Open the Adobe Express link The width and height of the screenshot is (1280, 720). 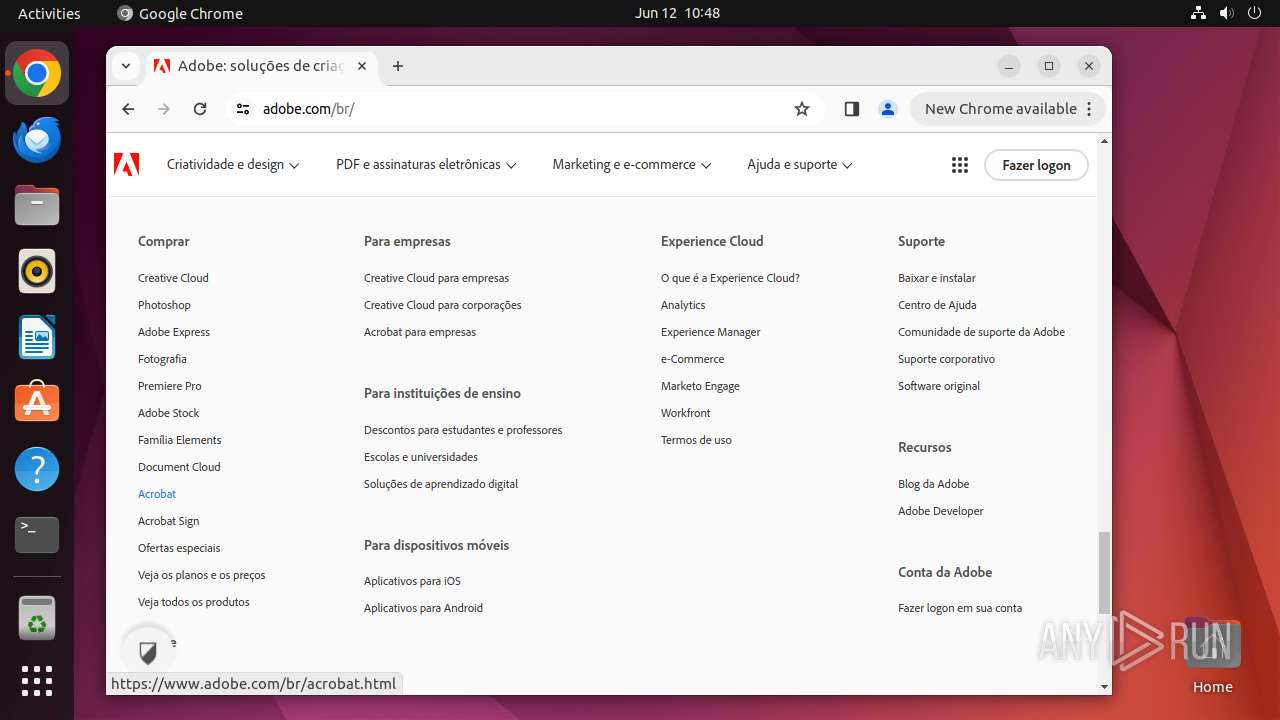click(x=174, y=332)
